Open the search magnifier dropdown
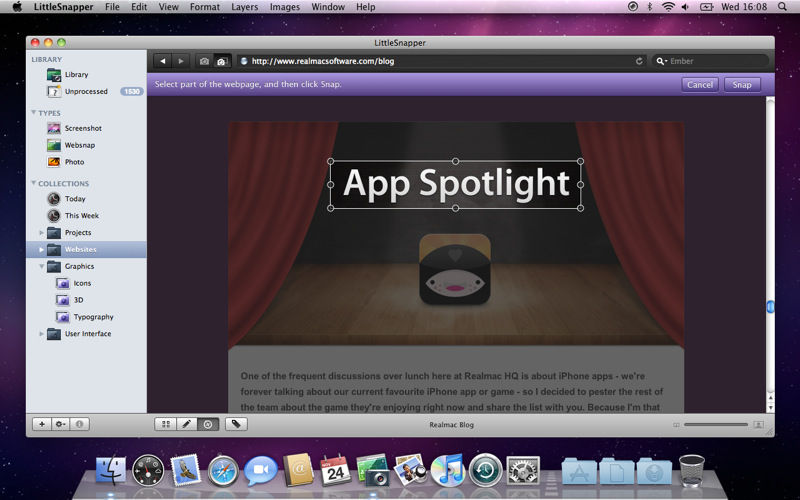 coord(661,61)
